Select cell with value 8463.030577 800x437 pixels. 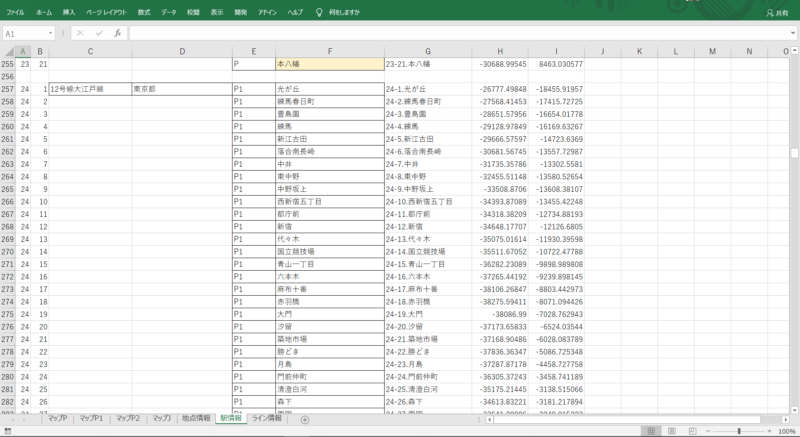(557, 64)
